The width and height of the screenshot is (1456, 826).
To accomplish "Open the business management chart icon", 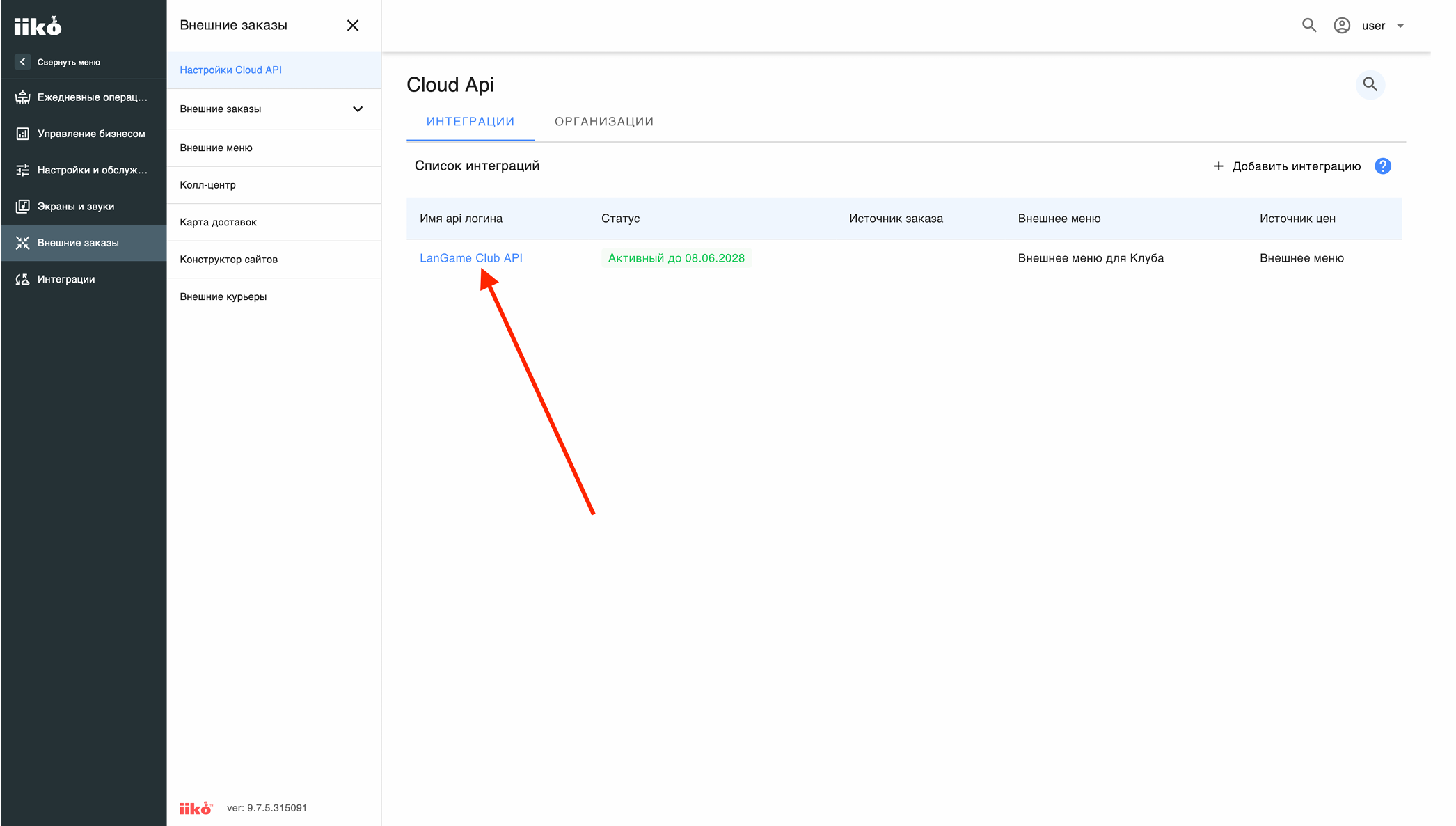I will tap(22, 134).
